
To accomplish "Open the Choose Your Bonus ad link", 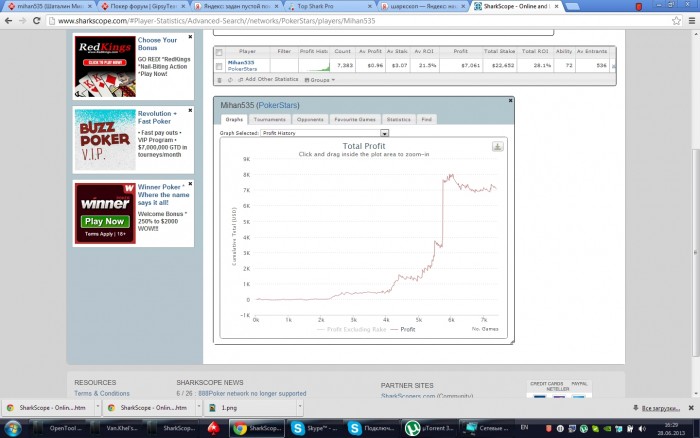I will tap(157, 44).
